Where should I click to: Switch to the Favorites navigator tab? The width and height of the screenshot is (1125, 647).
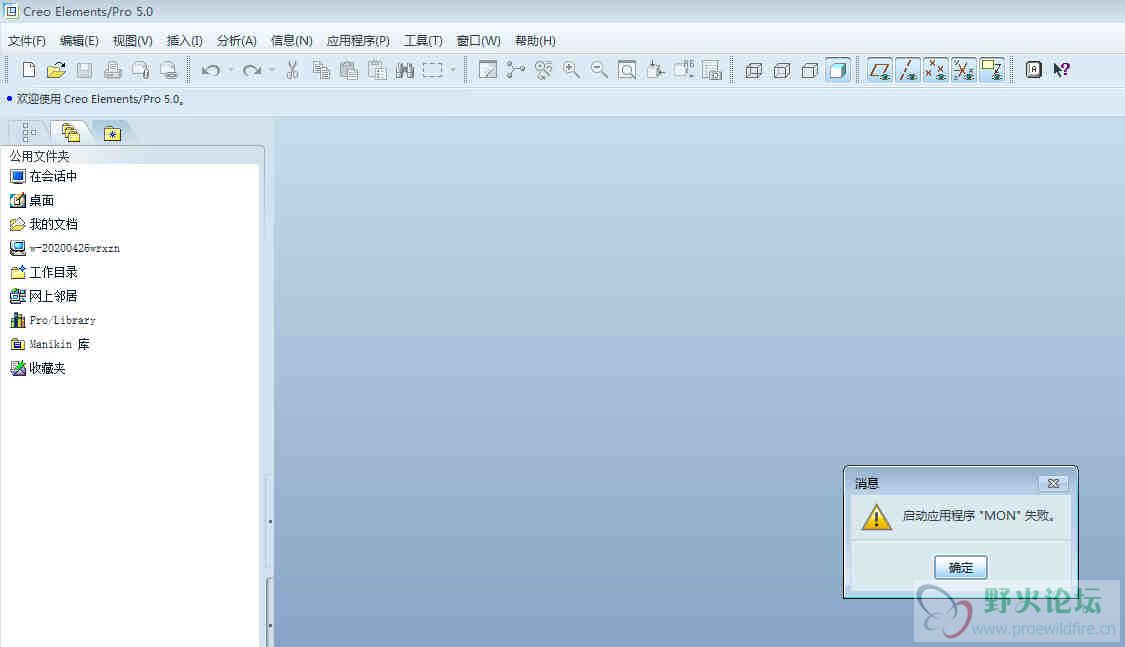coord(112,133)
